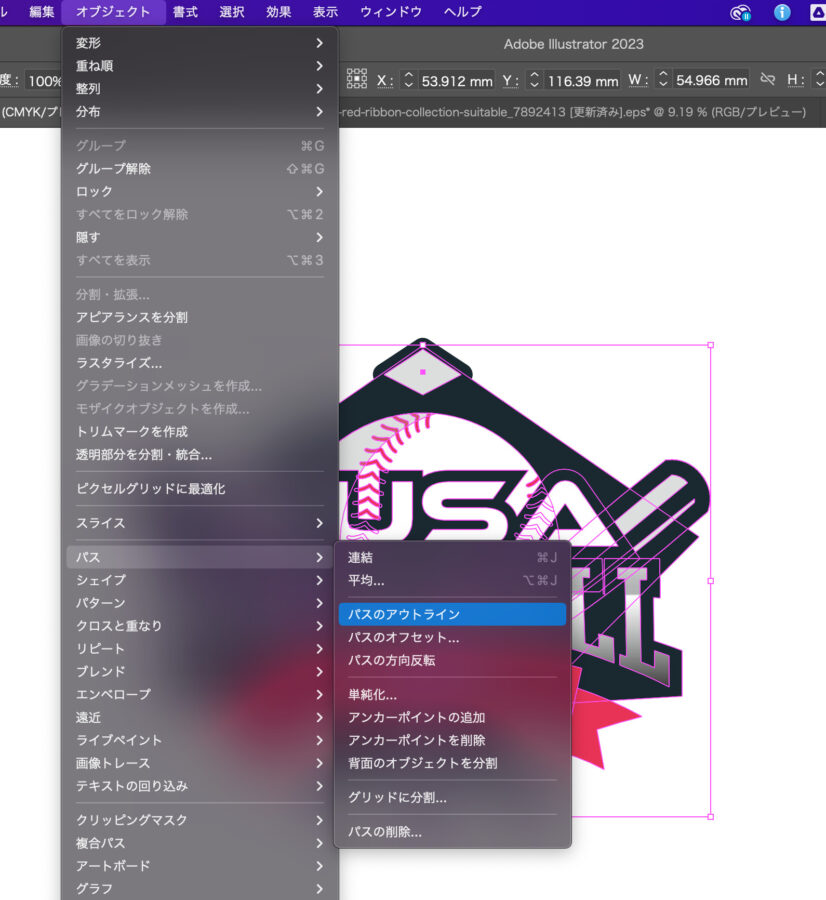Click the blue info icon in the menu bar
The image size is (826, 900).
point(782,13)
